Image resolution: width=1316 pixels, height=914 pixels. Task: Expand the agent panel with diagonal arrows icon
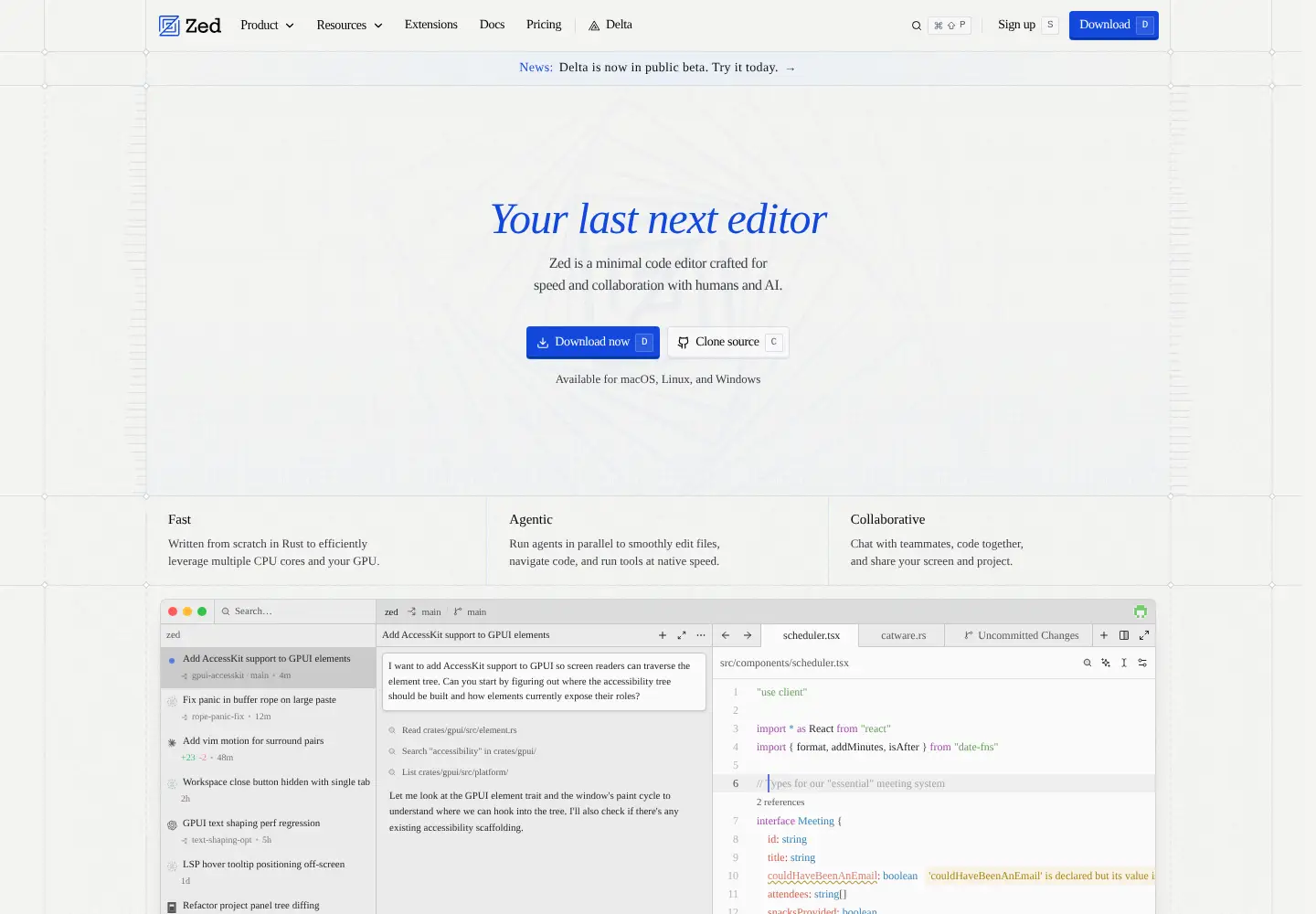682,635
